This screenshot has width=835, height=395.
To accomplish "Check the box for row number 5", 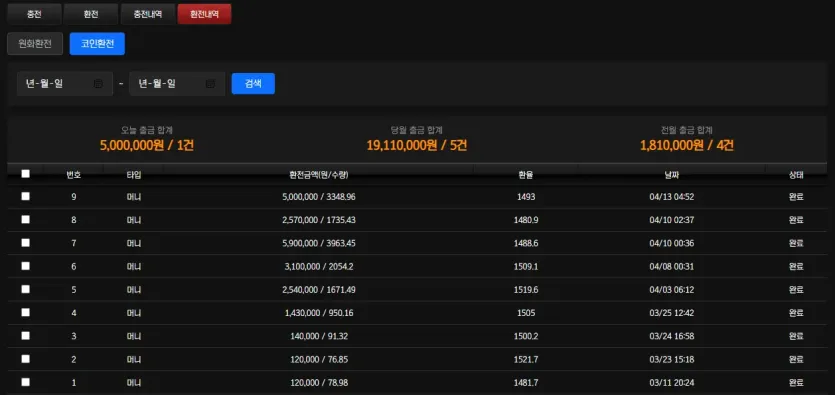I will [x=26, y=289].
